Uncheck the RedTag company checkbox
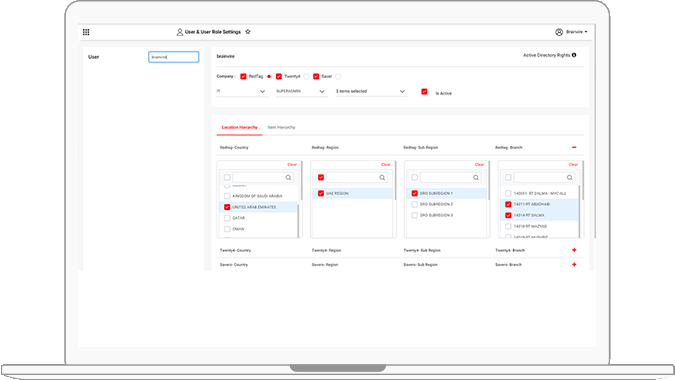 click(x=243, y=76)
